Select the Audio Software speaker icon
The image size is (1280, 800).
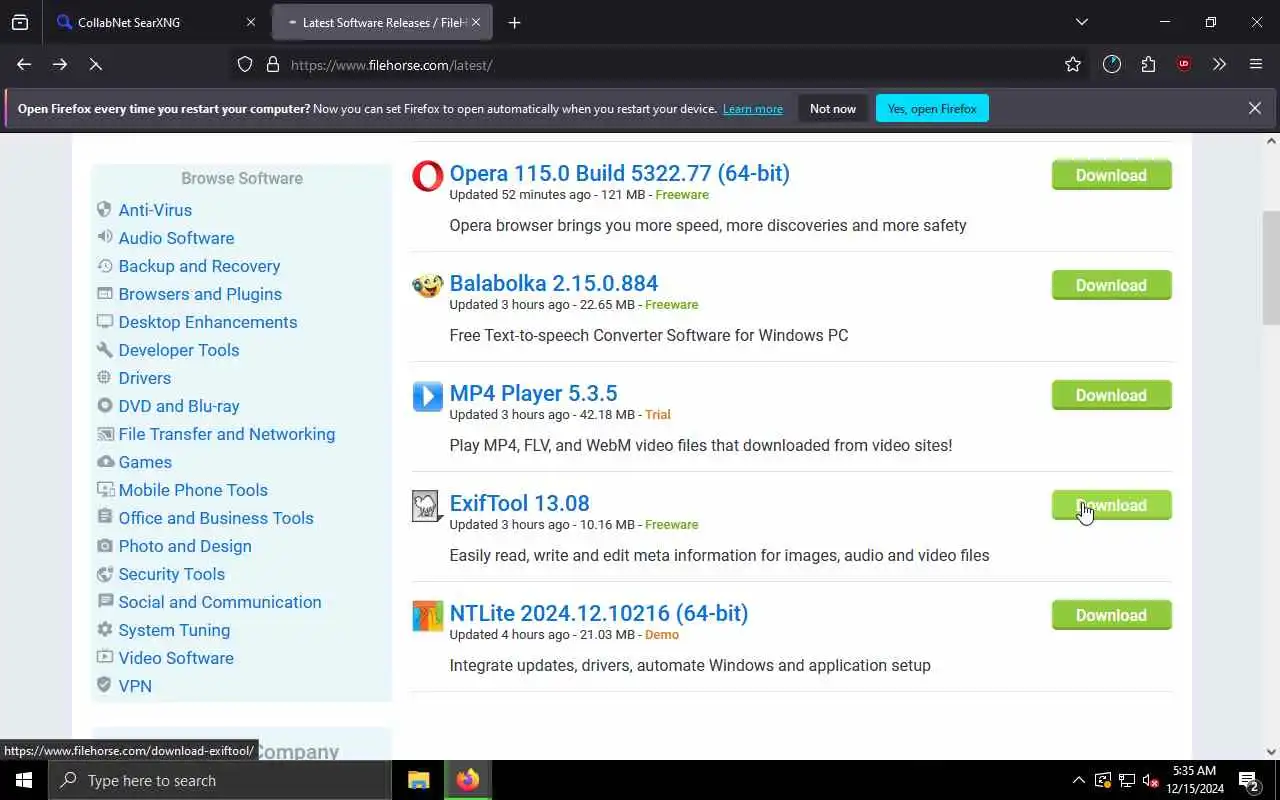[104, 238]
